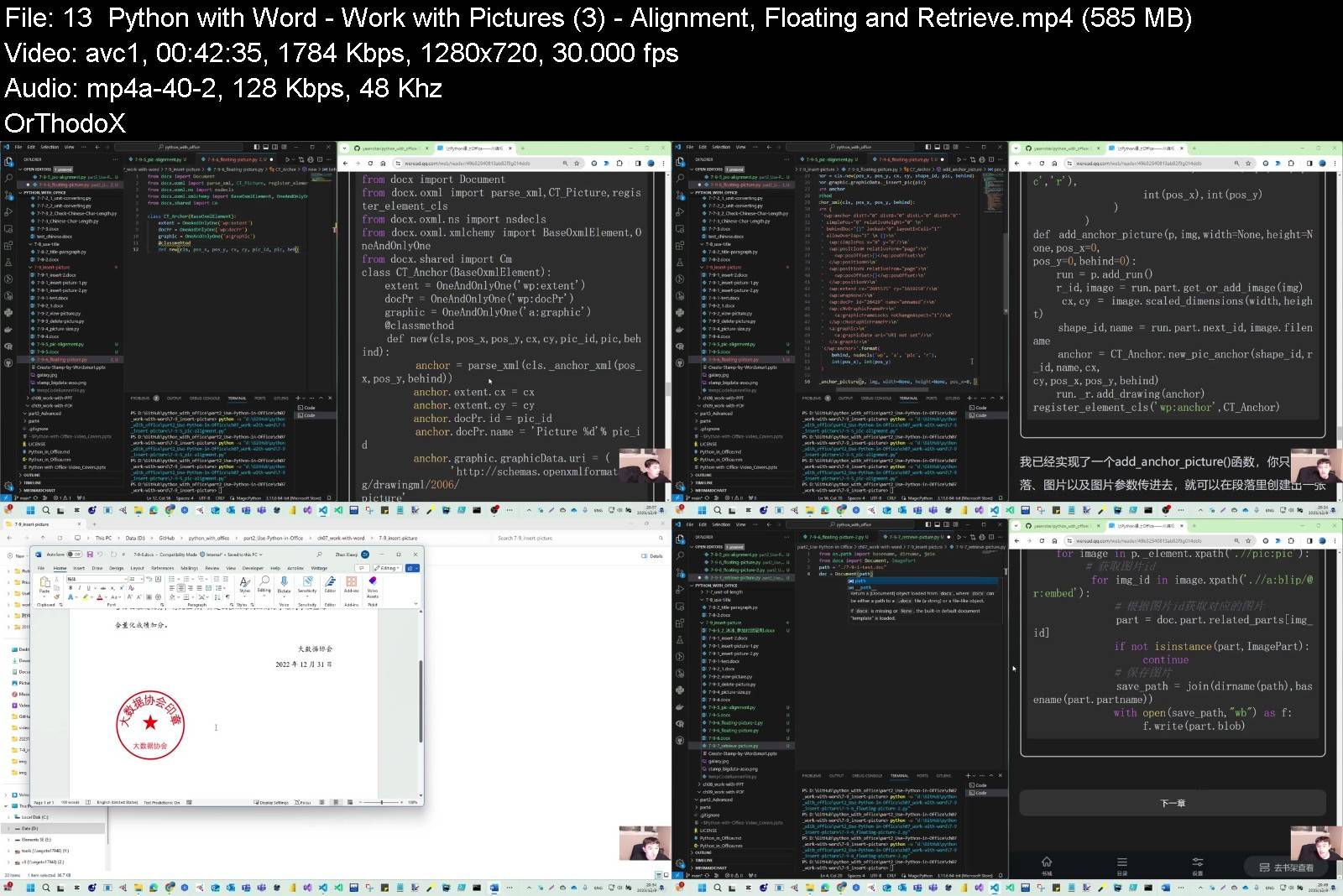The image size is (1343, 896).
Task: Open terminal launch profile dropdown arrow
Action: (x=974, y=775)
